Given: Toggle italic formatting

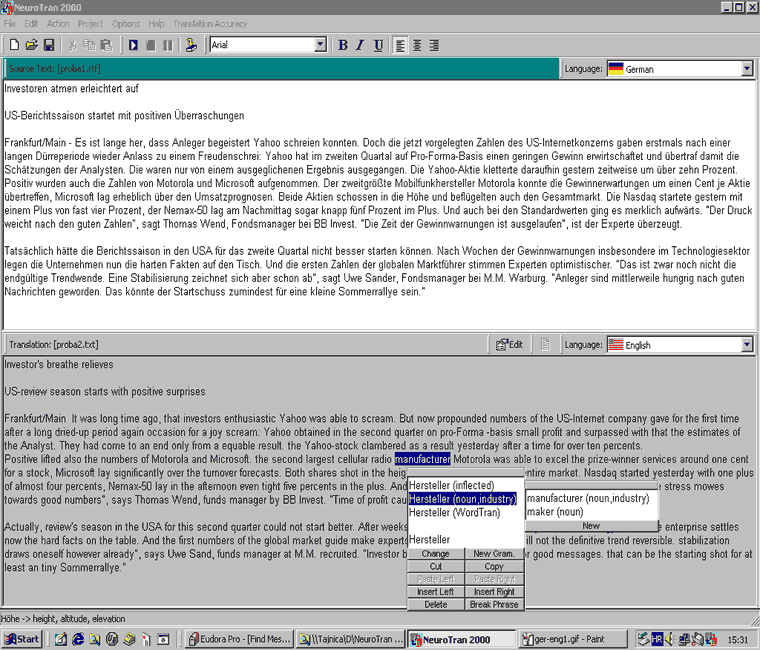Looking at the screenshot, I should coord(360,45).
